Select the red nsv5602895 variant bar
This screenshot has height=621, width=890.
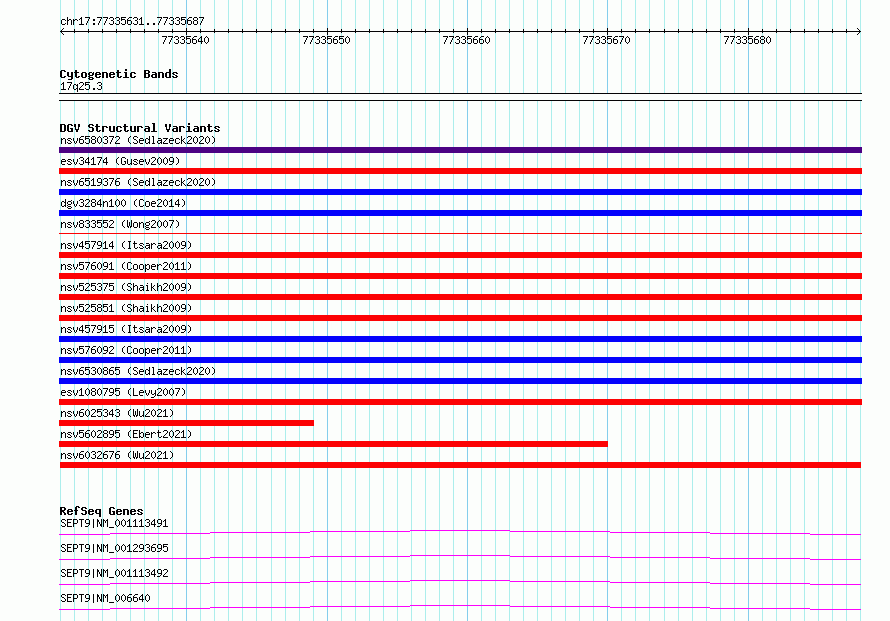point(333,444)
